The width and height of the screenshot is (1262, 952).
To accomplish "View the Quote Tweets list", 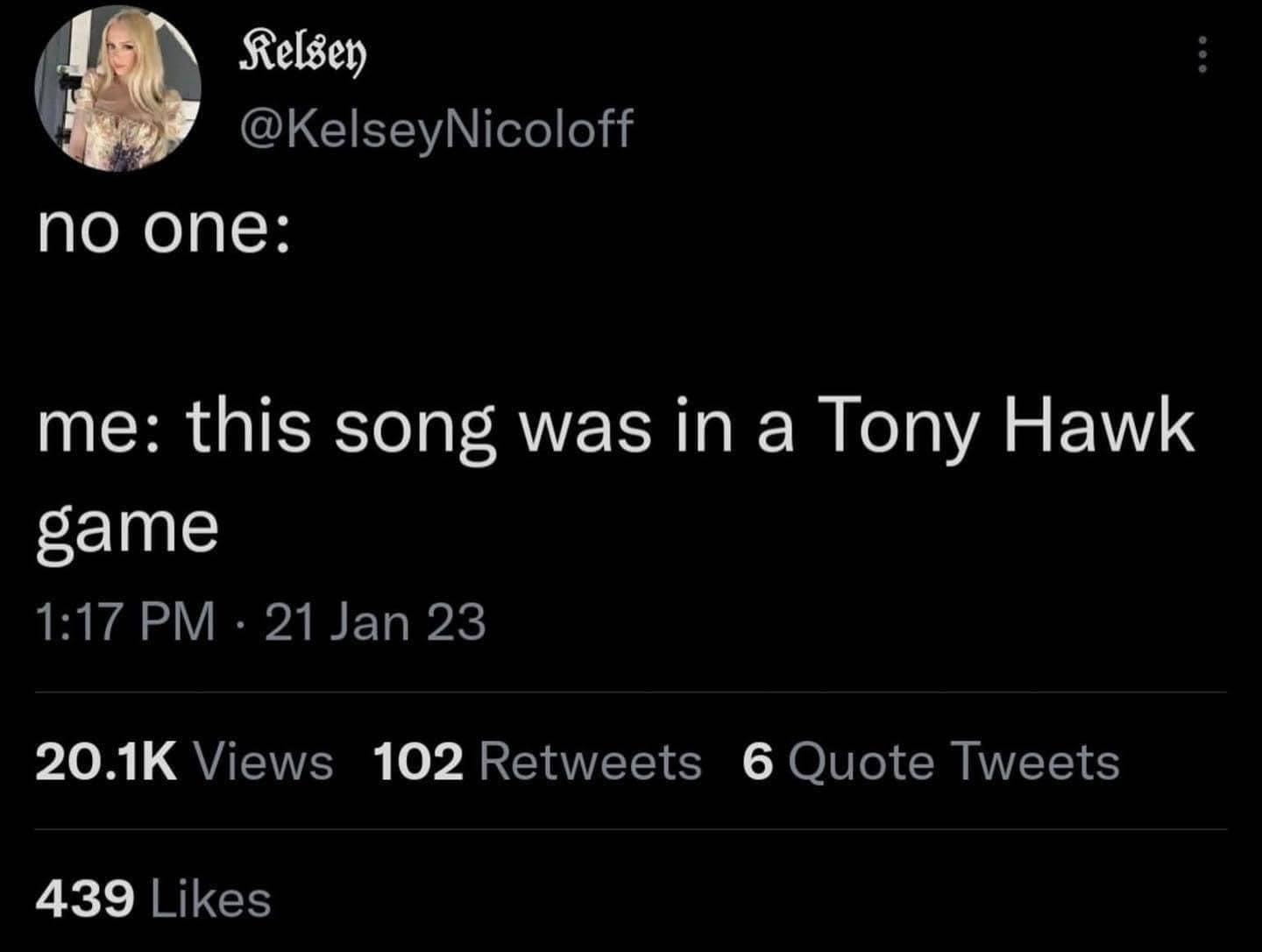I will 954,761.
